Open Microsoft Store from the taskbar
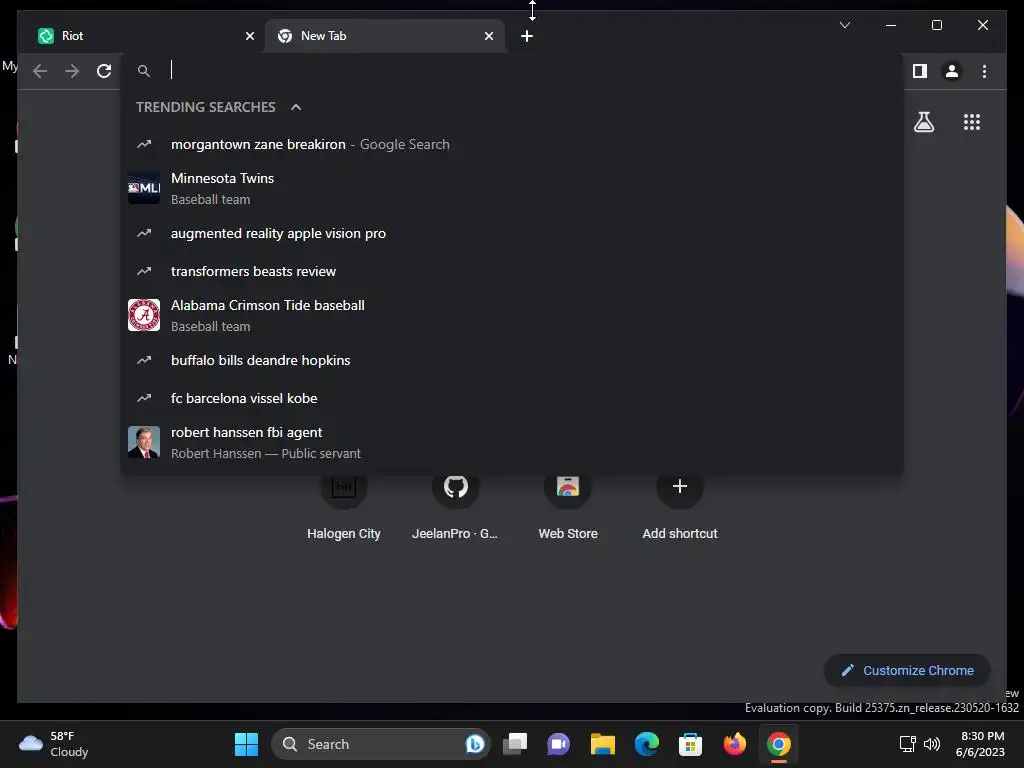Screen dimensions: 1024x768 point(690,744)
